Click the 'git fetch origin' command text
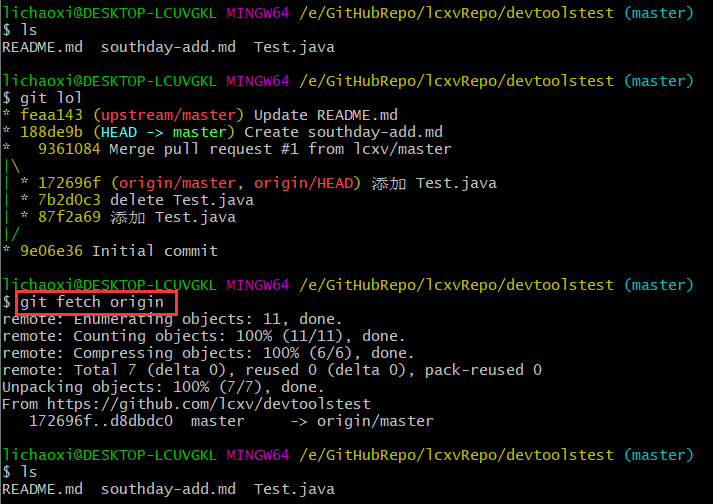This screenshot has width=713, height=504. [91, 302]
